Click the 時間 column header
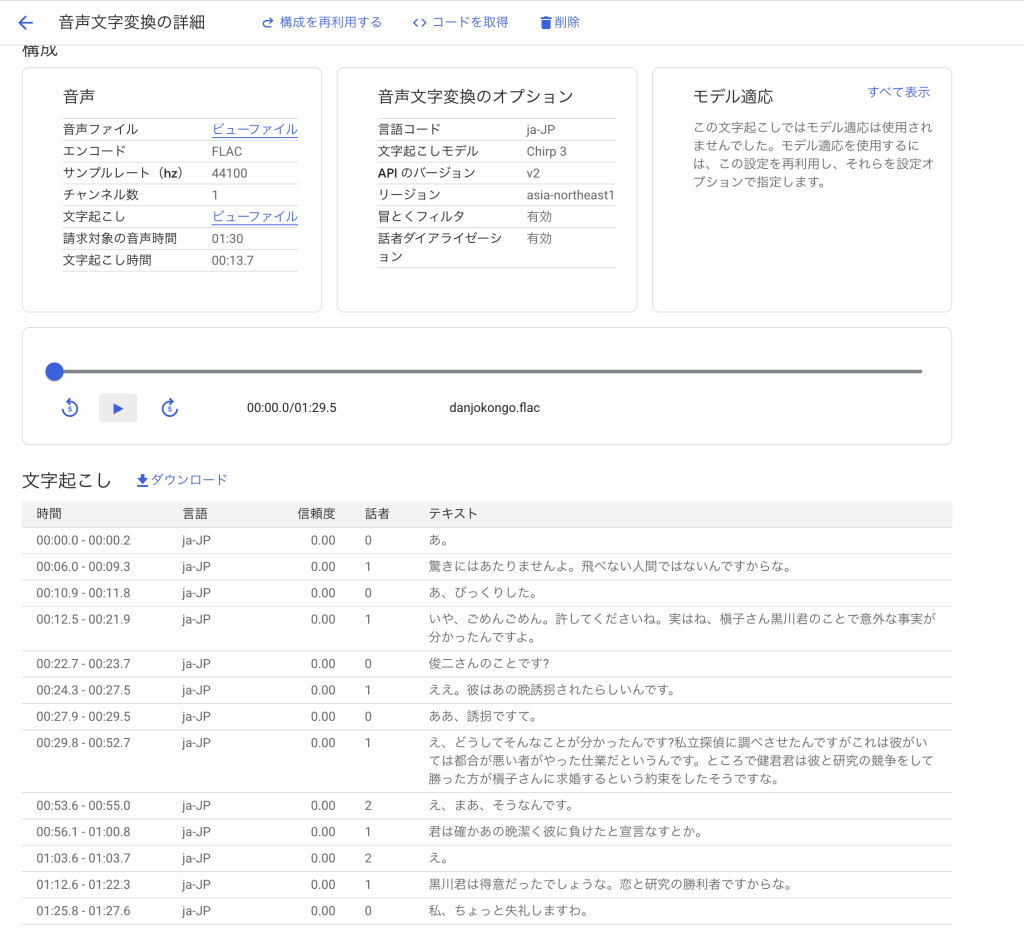The width and height of the screenshot is (1024, 952). [49, 514]
